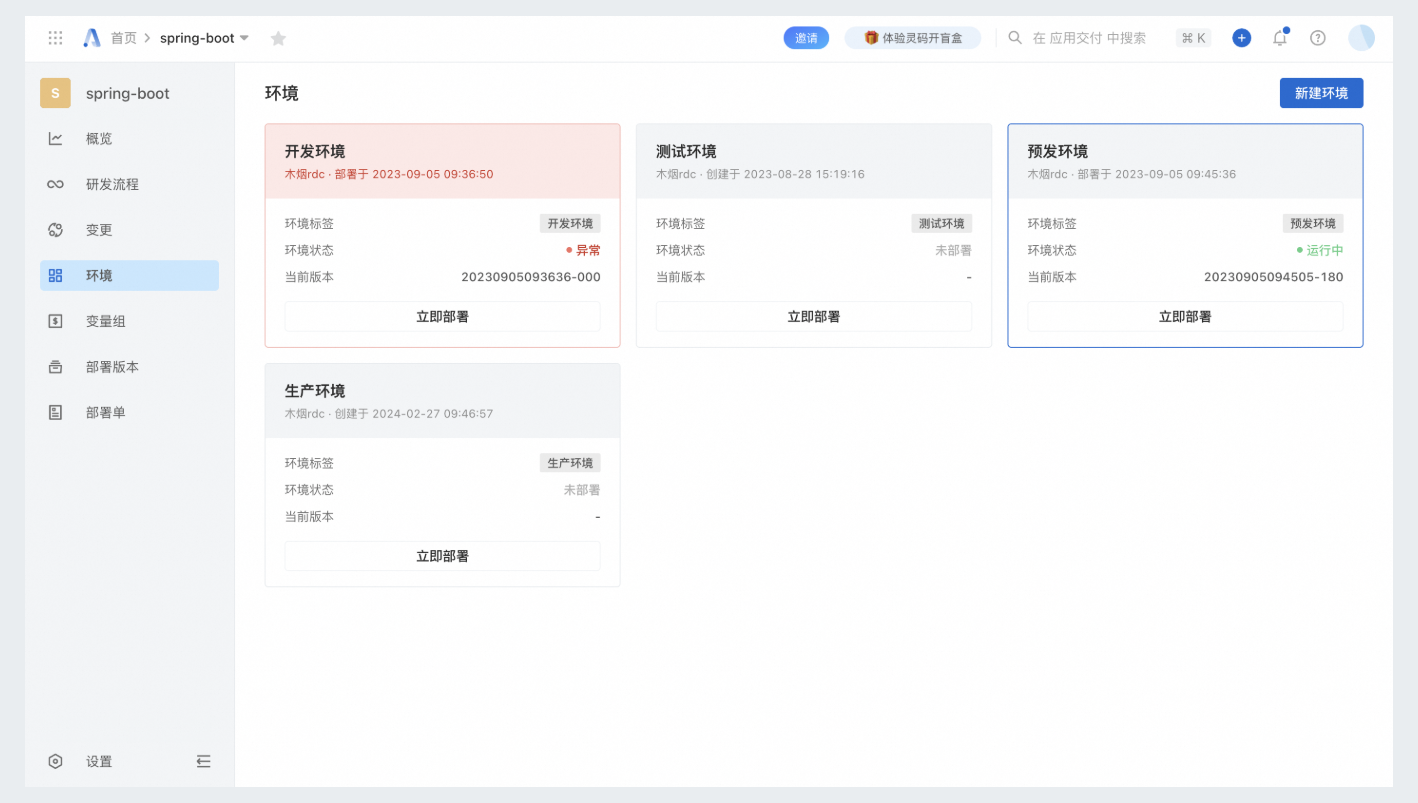
Task: Click the 预发环境 tag badge
Action: [x=1313, y=224]
